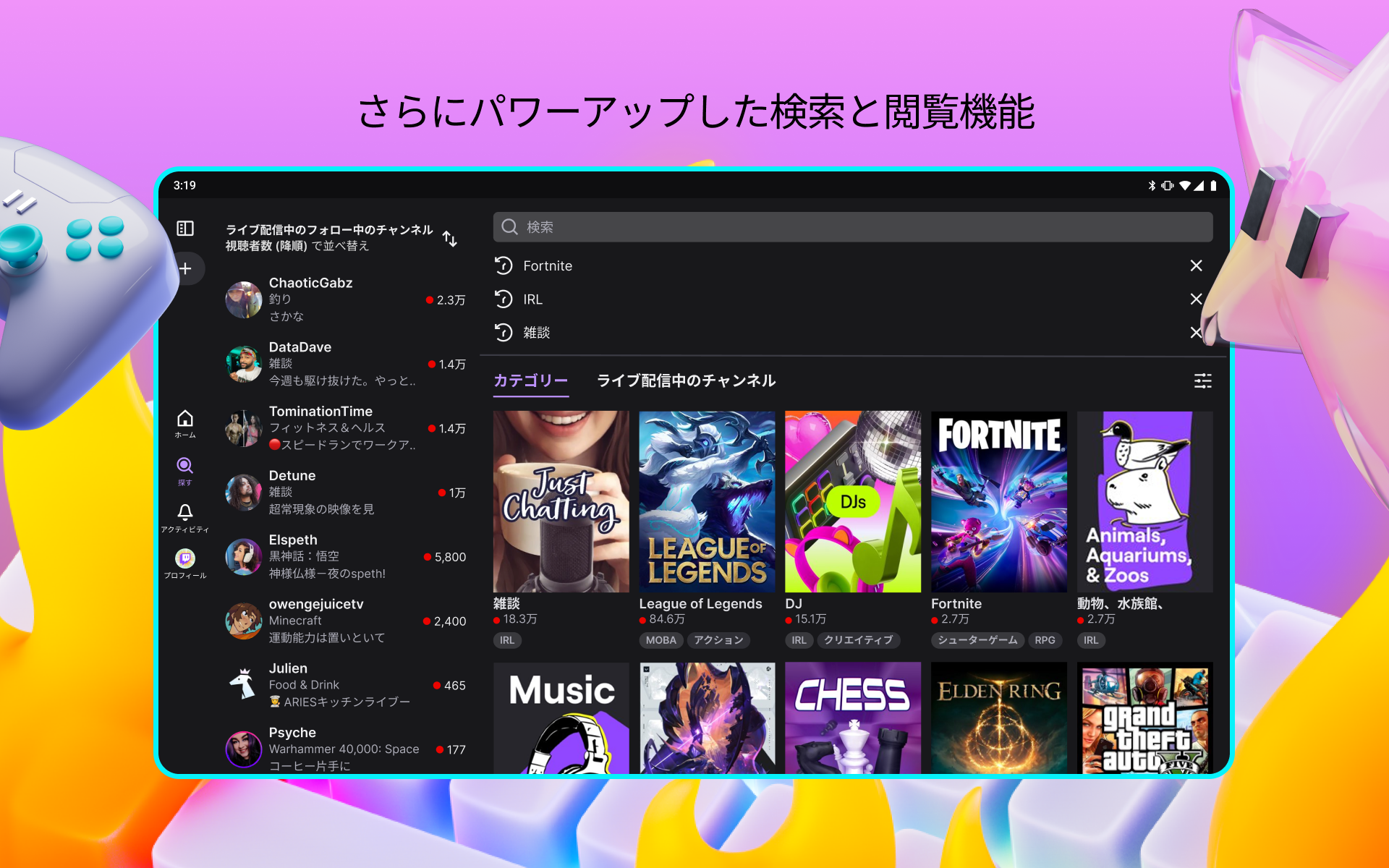Screen dimensions: 1389x868
Task: Open DataDave live channel
Action: tap(346, 364)
